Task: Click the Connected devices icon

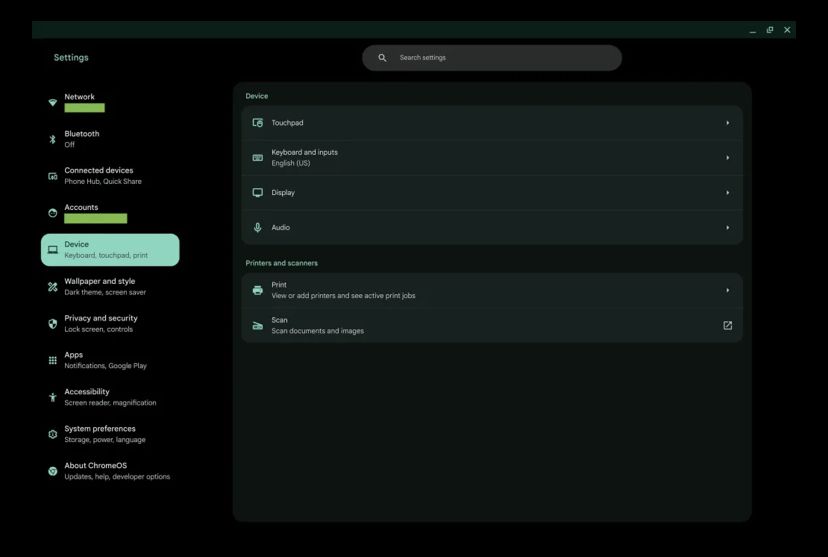Action: 53,176
